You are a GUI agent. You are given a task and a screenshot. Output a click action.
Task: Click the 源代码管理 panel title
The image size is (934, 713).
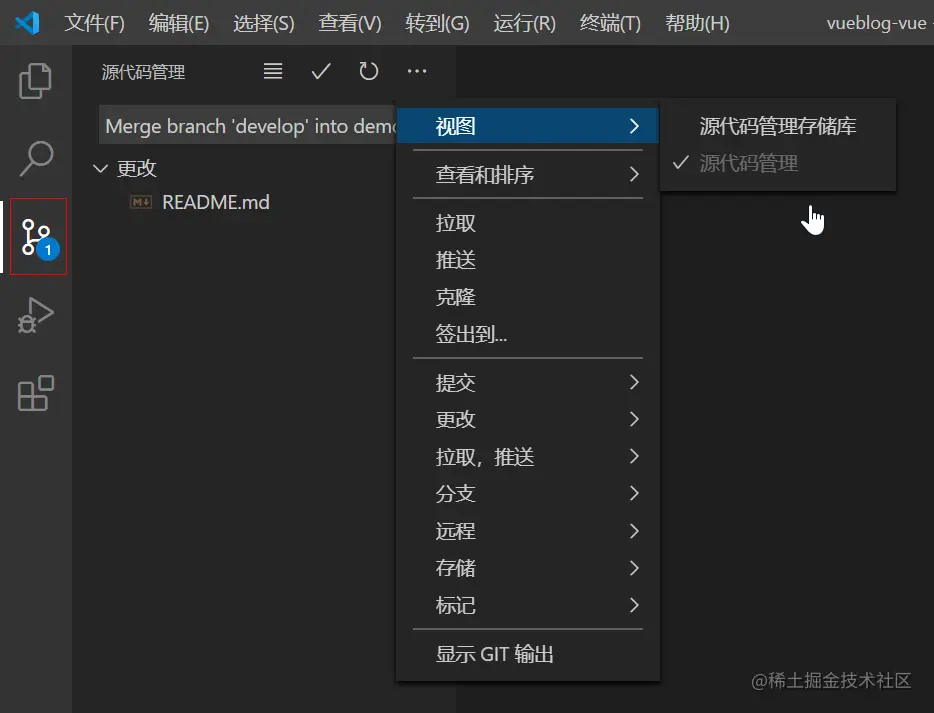tap(143, 72)
